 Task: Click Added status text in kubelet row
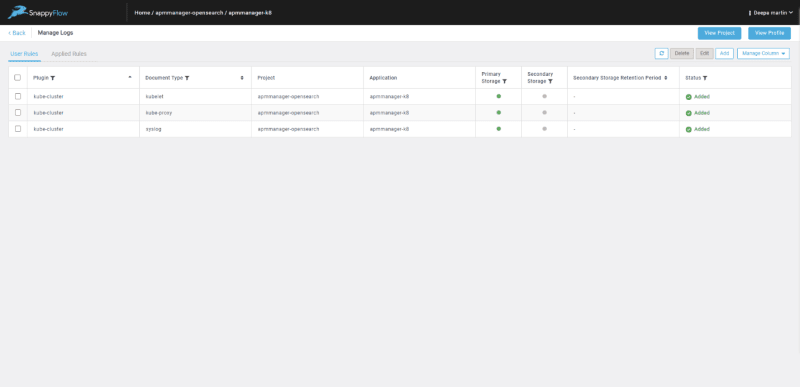click(x=702, y=97)
